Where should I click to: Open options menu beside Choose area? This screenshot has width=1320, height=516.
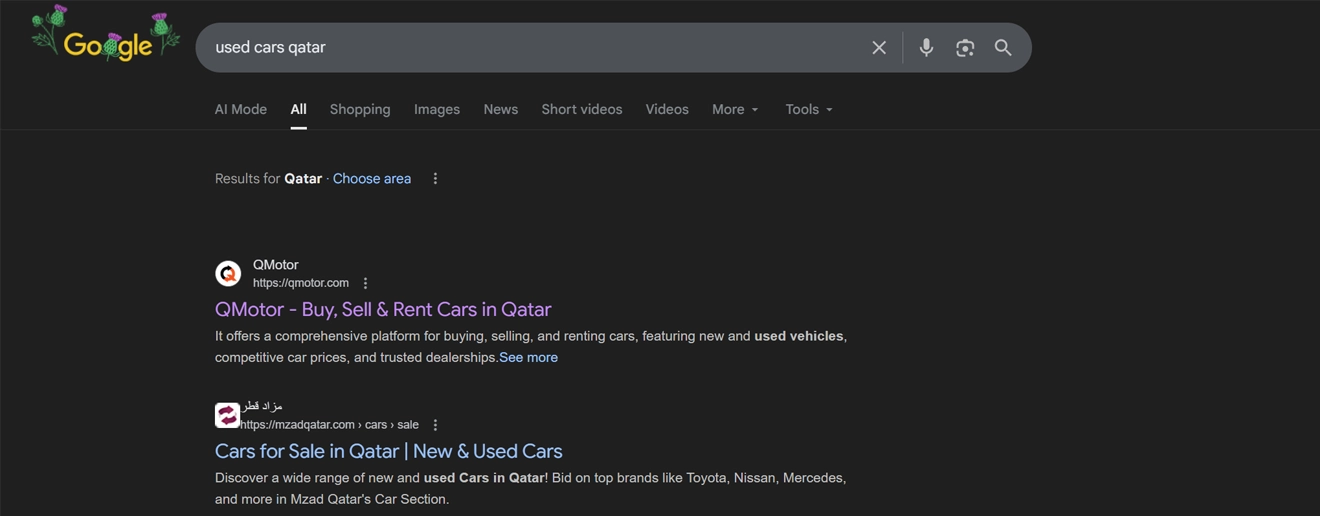point(435,179)
